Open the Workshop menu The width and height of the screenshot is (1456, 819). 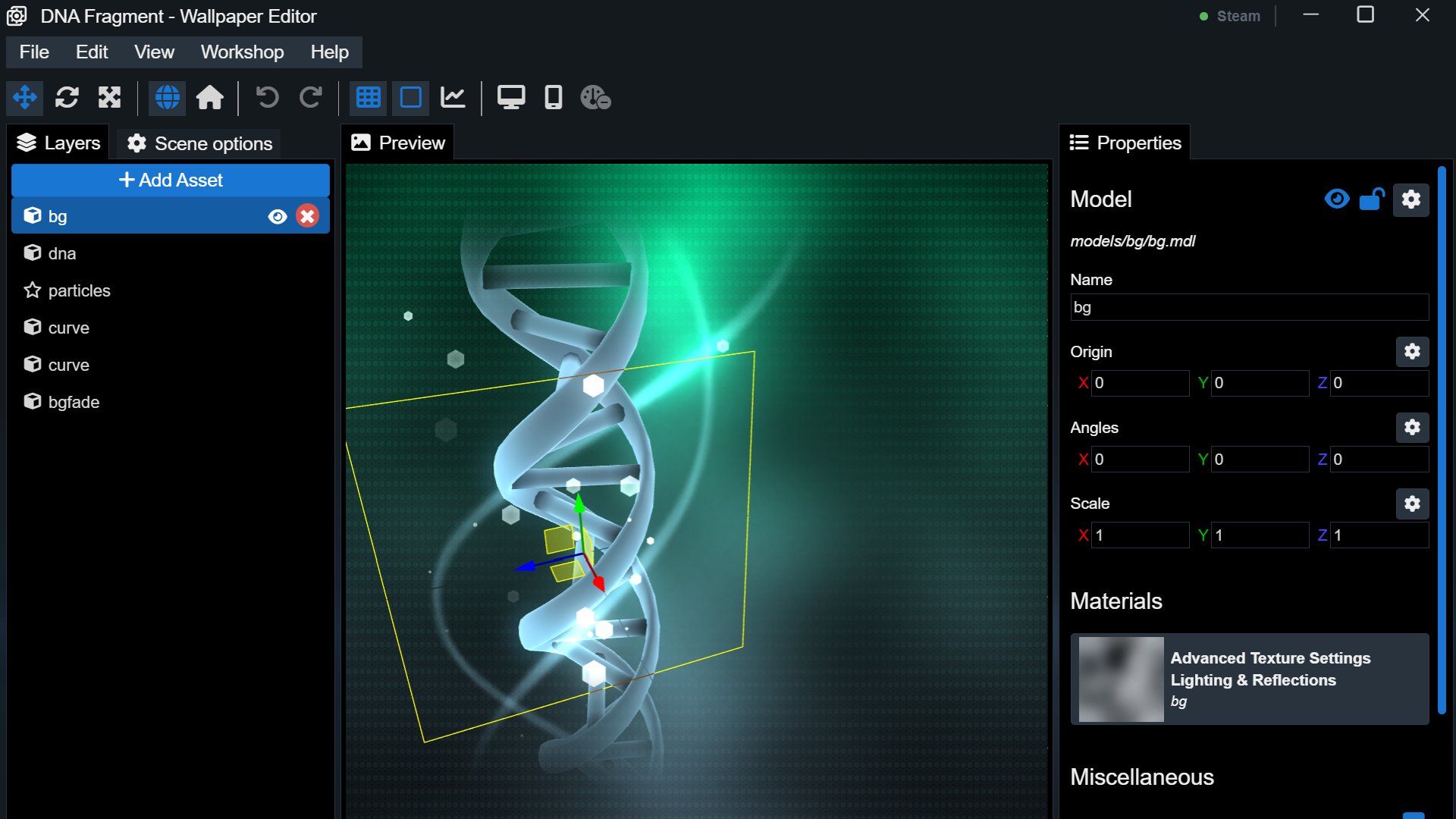(x=242, y=52)
